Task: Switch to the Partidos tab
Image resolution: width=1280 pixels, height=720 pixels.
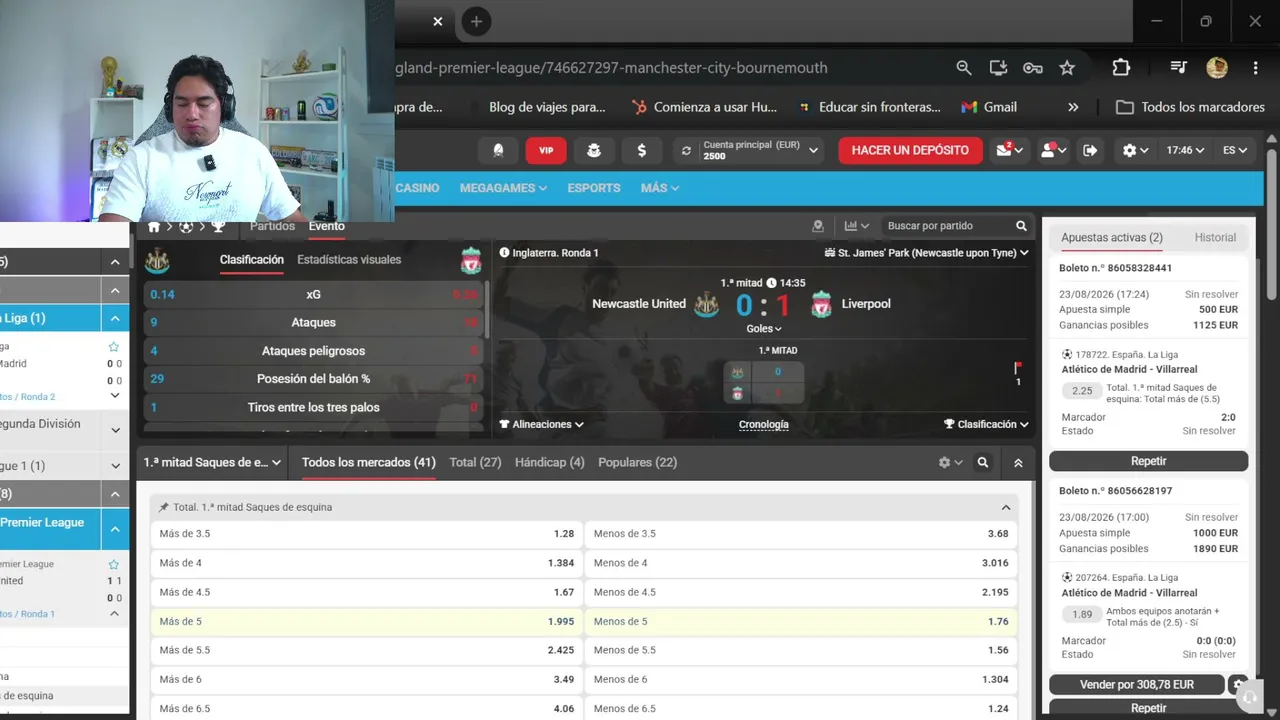Action: click(x=272, y=226)
